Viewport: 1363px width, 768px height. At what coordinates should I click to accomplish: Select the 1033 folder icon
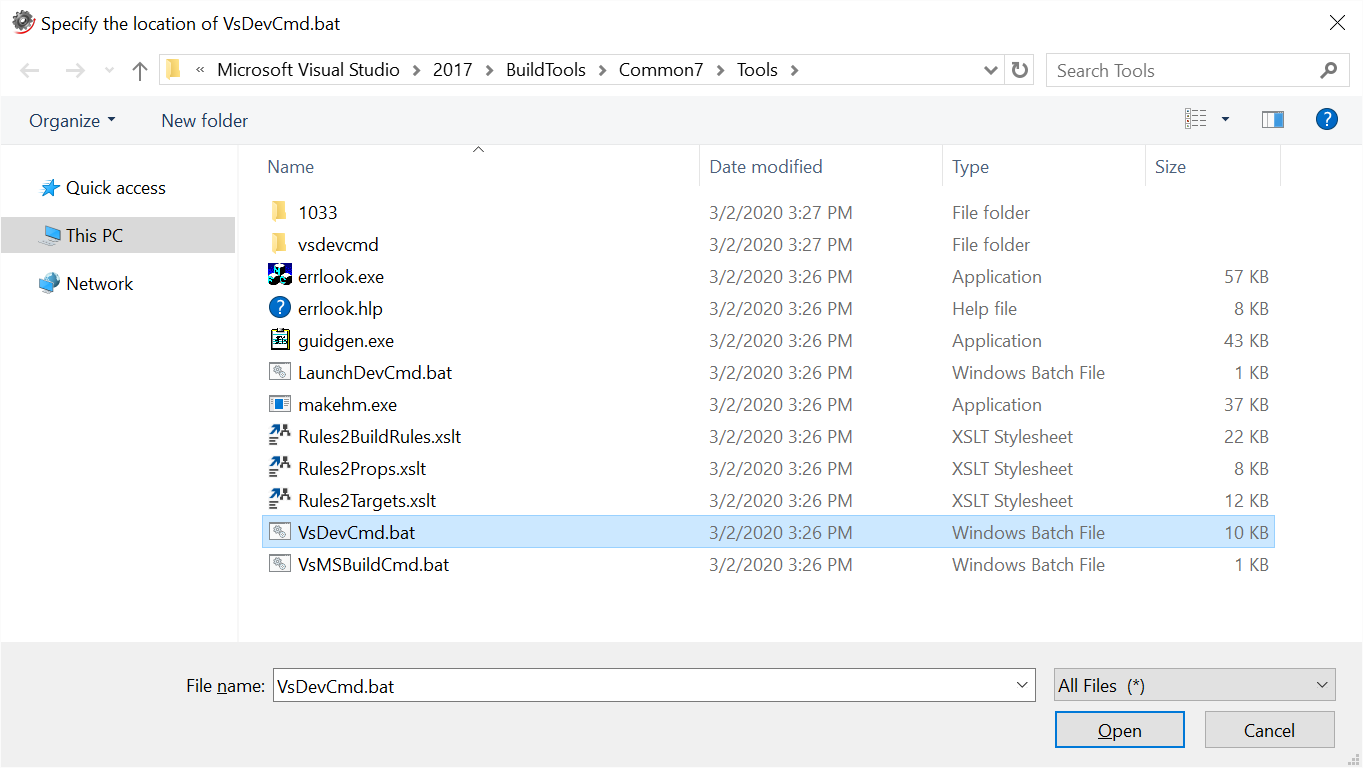click(280, 211)
